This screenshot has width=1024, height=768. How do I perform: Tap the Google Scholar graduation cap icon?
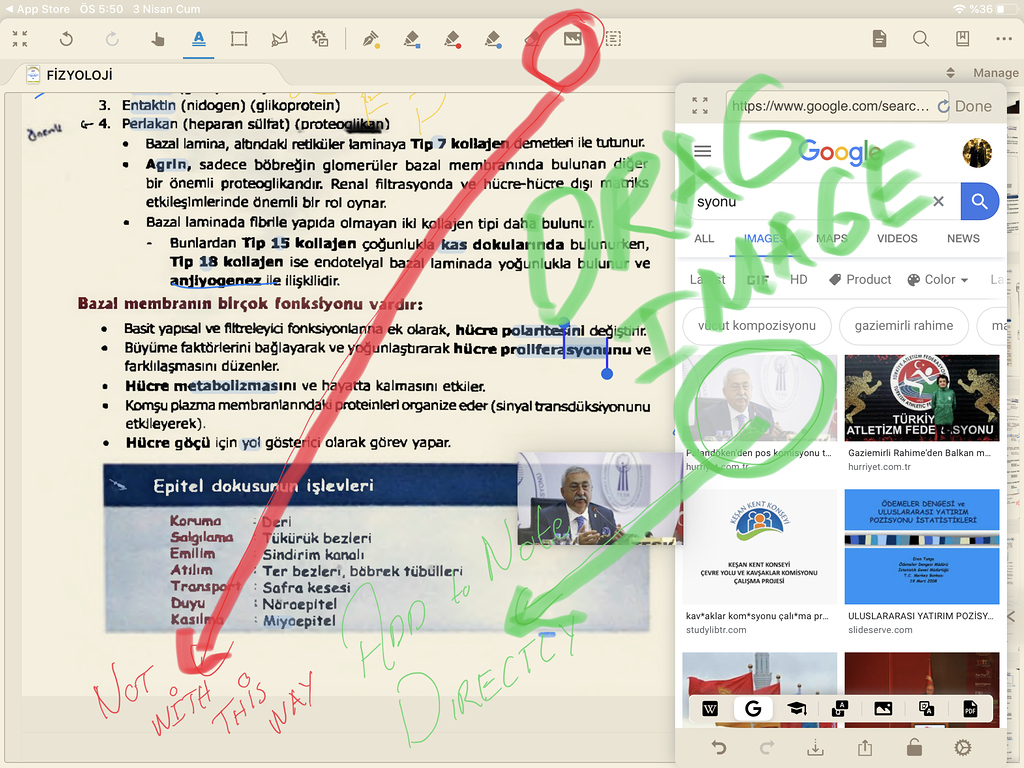pyautogui.click(x=797, y=709)
